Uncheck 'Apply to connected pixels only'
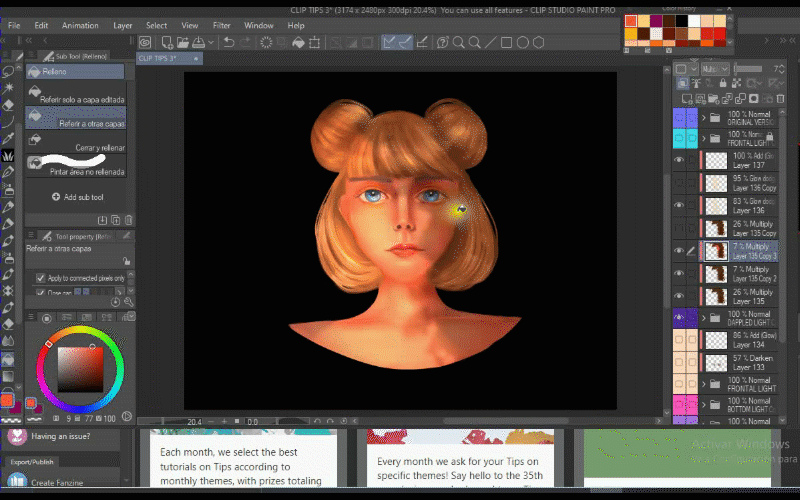 pyautogui.click(x=40, y=277)
